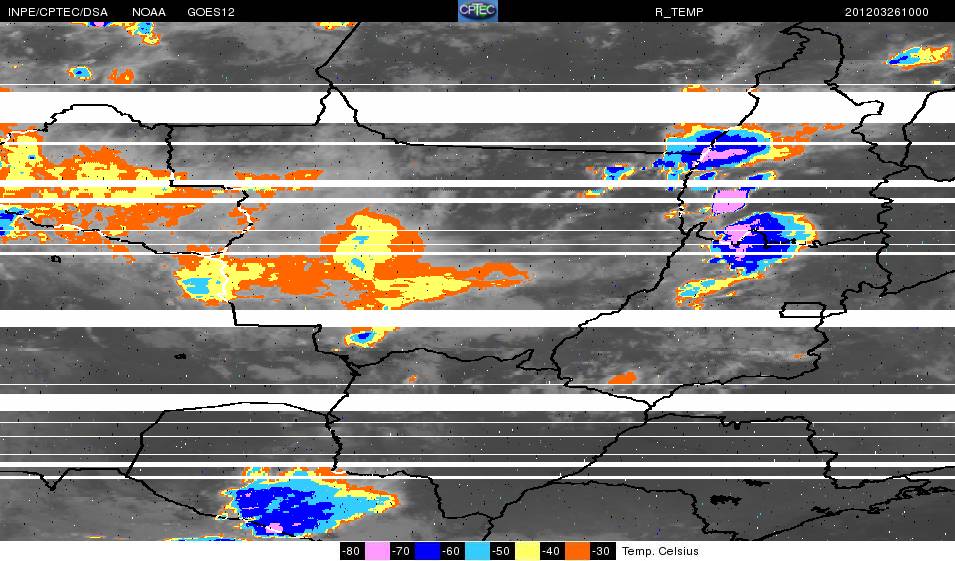Click the -40 legend value
This screenshot has height=561, width=955.
tap(552, 551)
